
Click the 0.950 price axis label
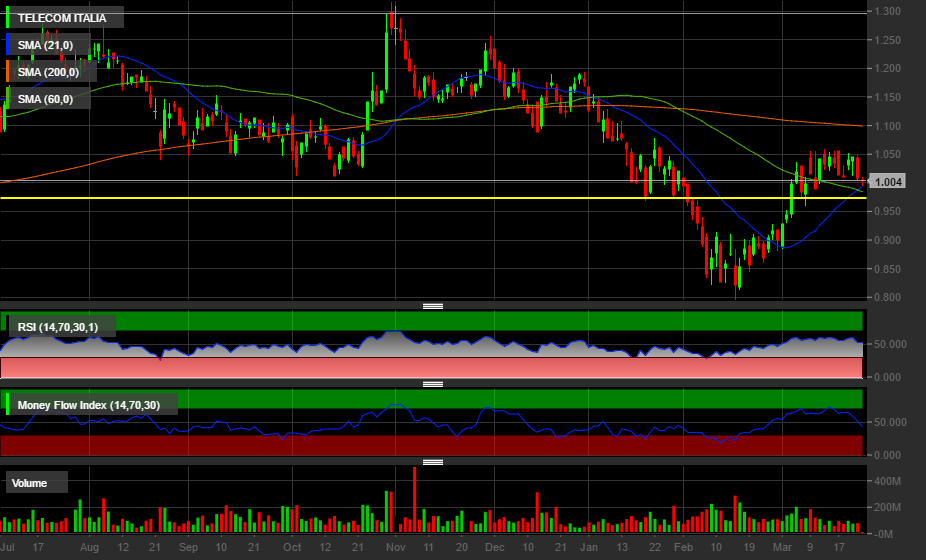tap(888, 211)
